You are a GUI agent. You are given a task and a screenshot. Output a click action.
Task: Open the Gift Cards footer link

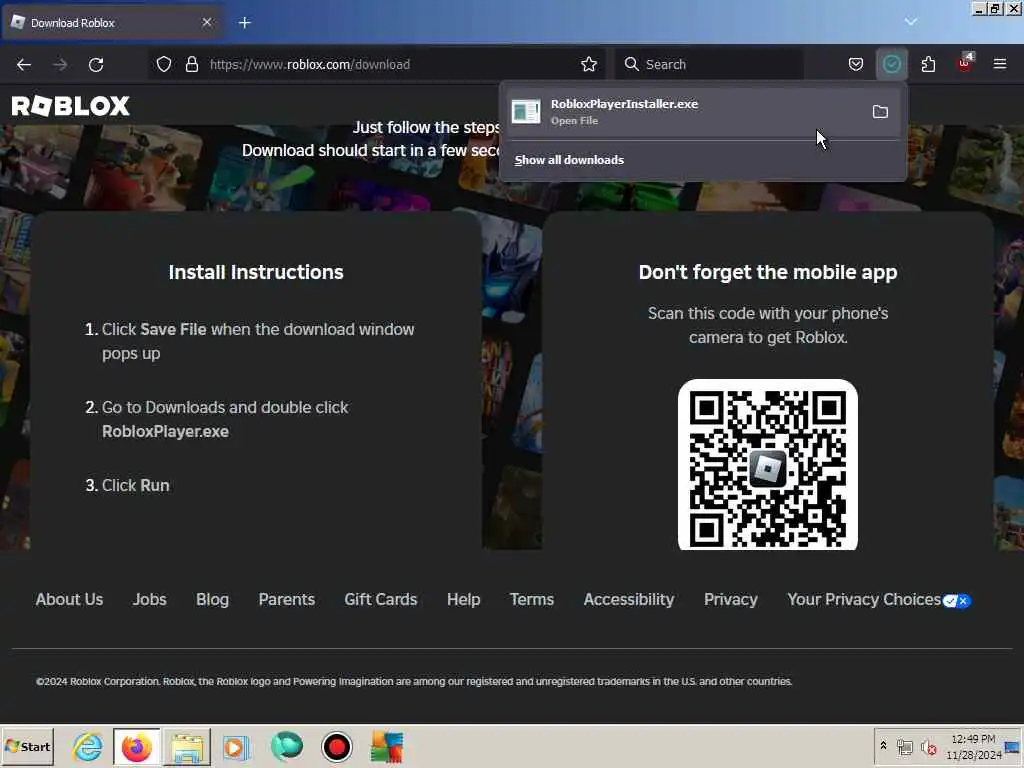click(381, 600)
